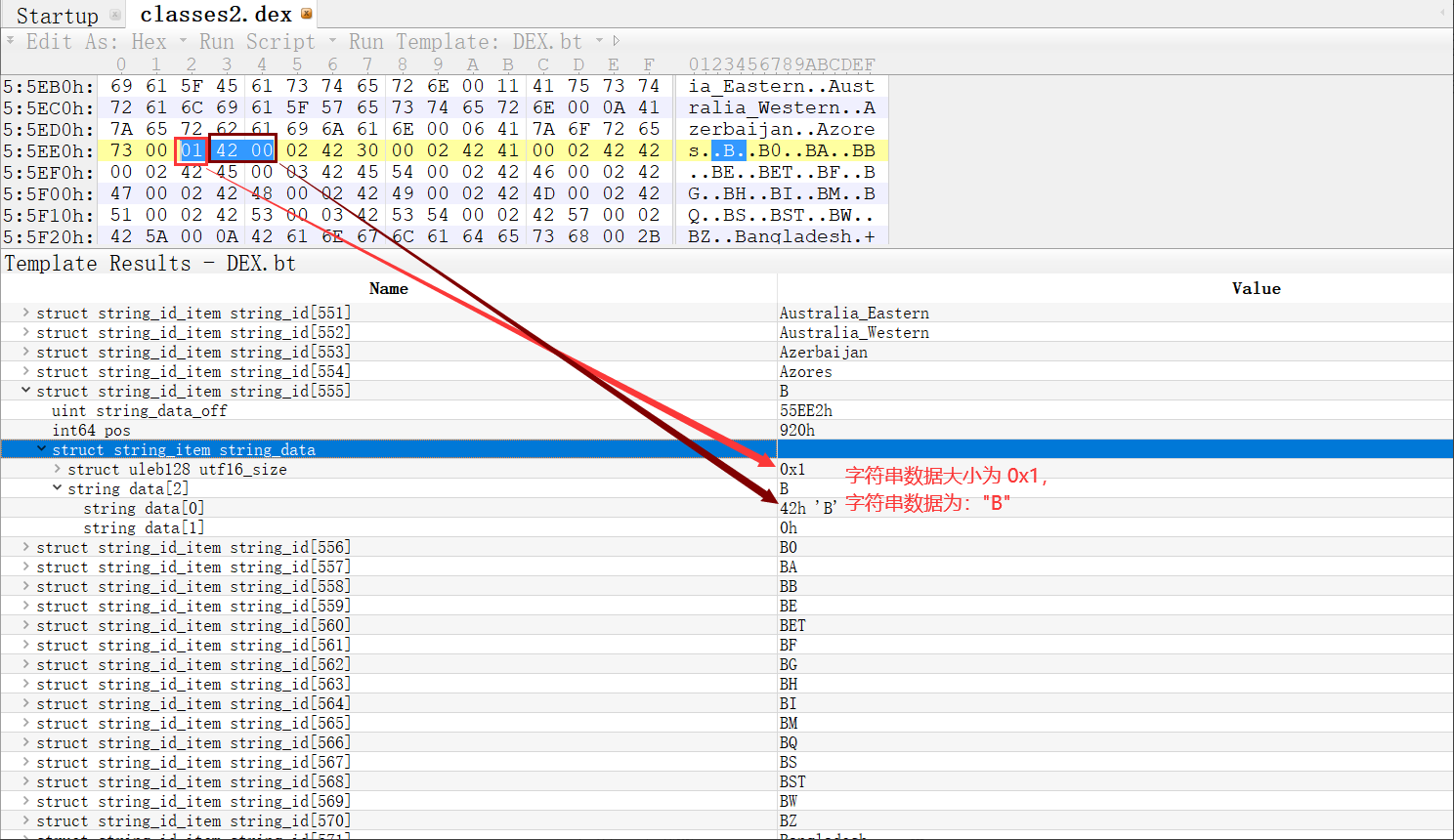Click value 42h 'B'
The width and height of the screenshot is (1454, 840).
pos(809,508)
